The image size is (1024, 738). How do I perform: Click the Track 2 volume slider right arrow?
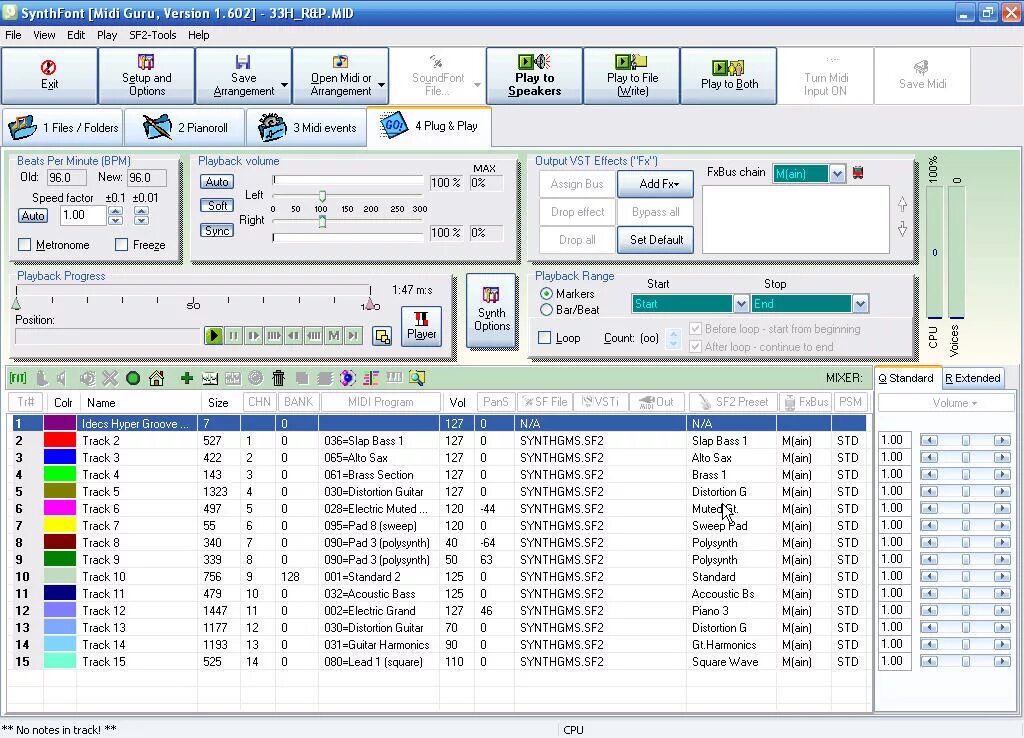coord(1001,441)
